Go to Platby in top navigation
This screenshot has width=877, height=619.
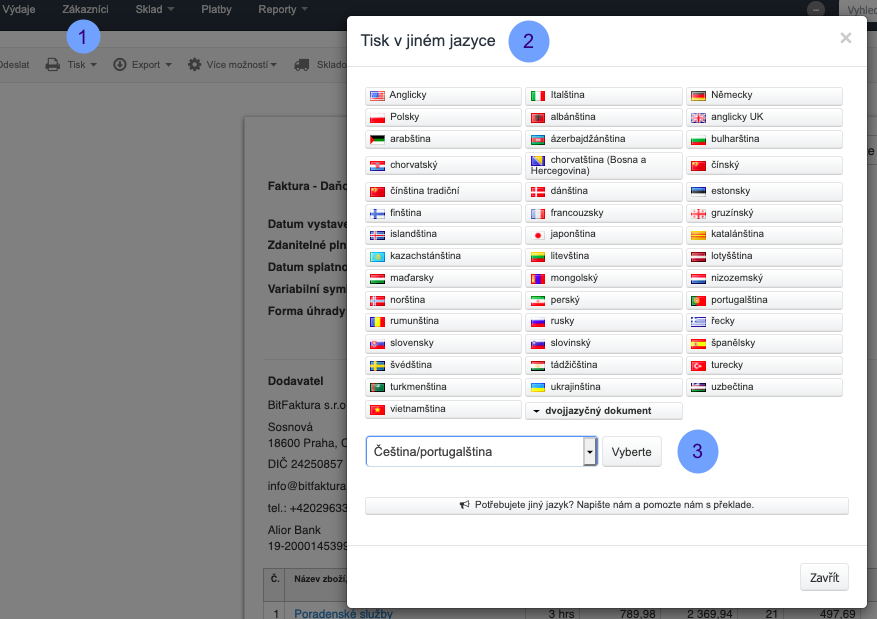pos(215,10)
